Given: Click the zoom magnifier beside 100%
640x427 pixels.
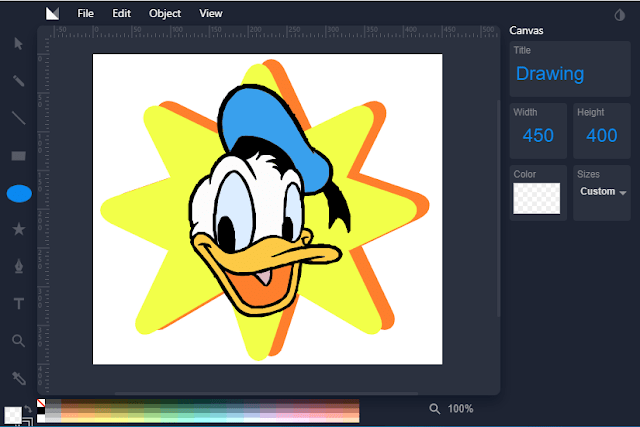Looking at the screenshot, I should tap(435, 409).
